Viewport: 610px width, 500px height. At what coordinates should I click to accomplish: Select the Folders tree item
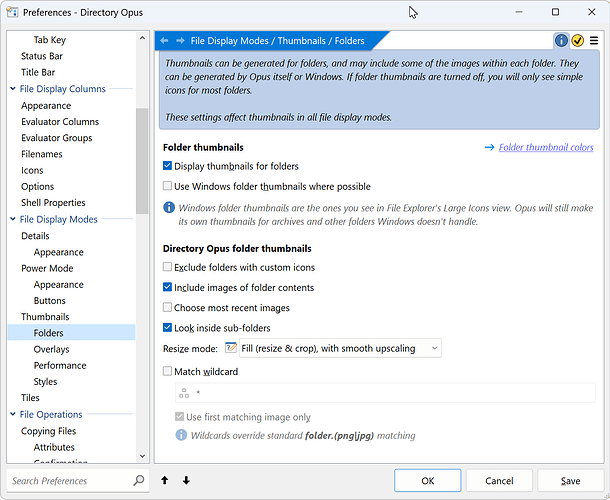coord(72,333)
